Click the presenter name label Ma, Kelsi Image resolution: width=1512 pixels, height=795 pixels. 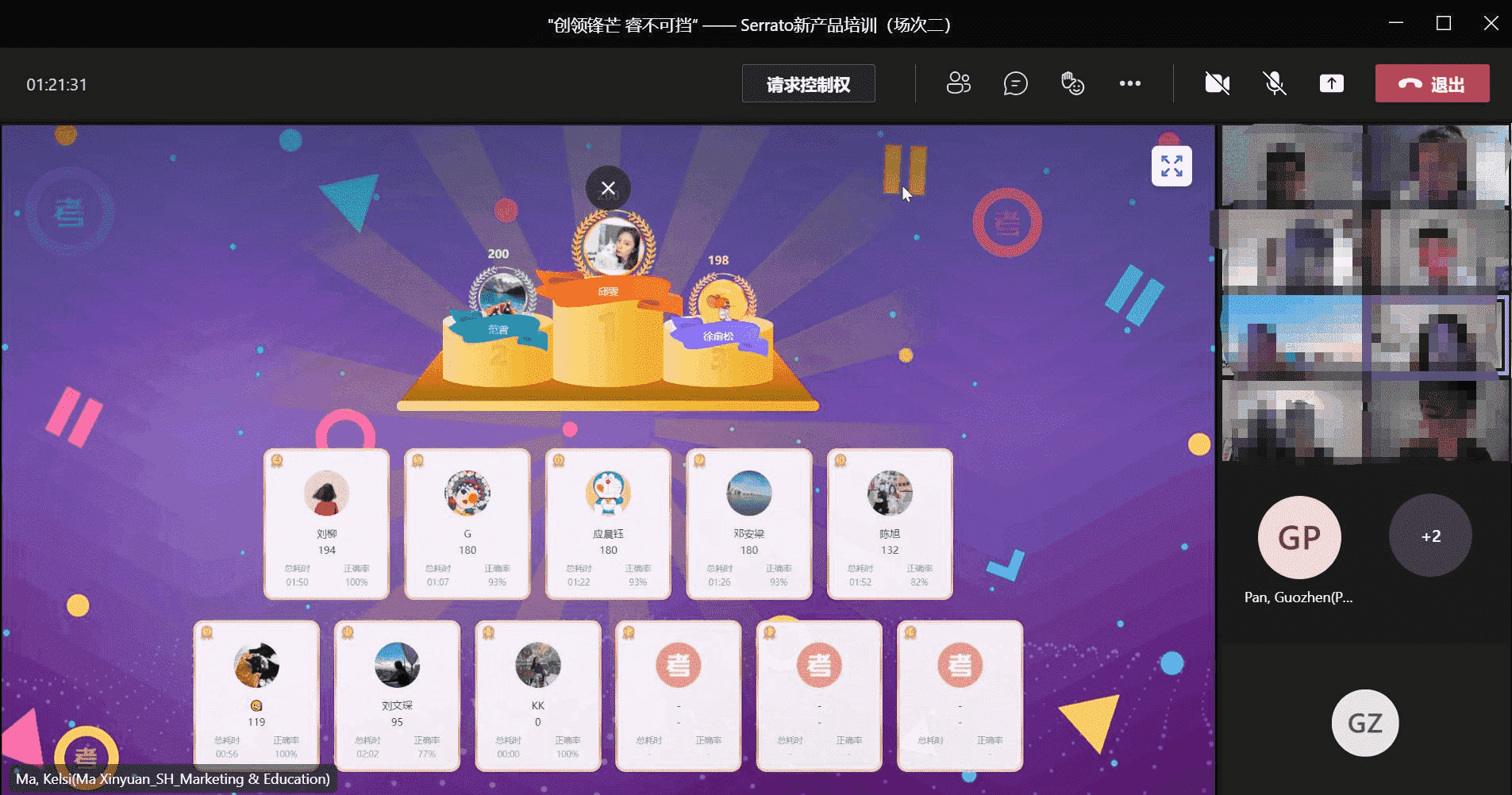[x=173, y=779]
